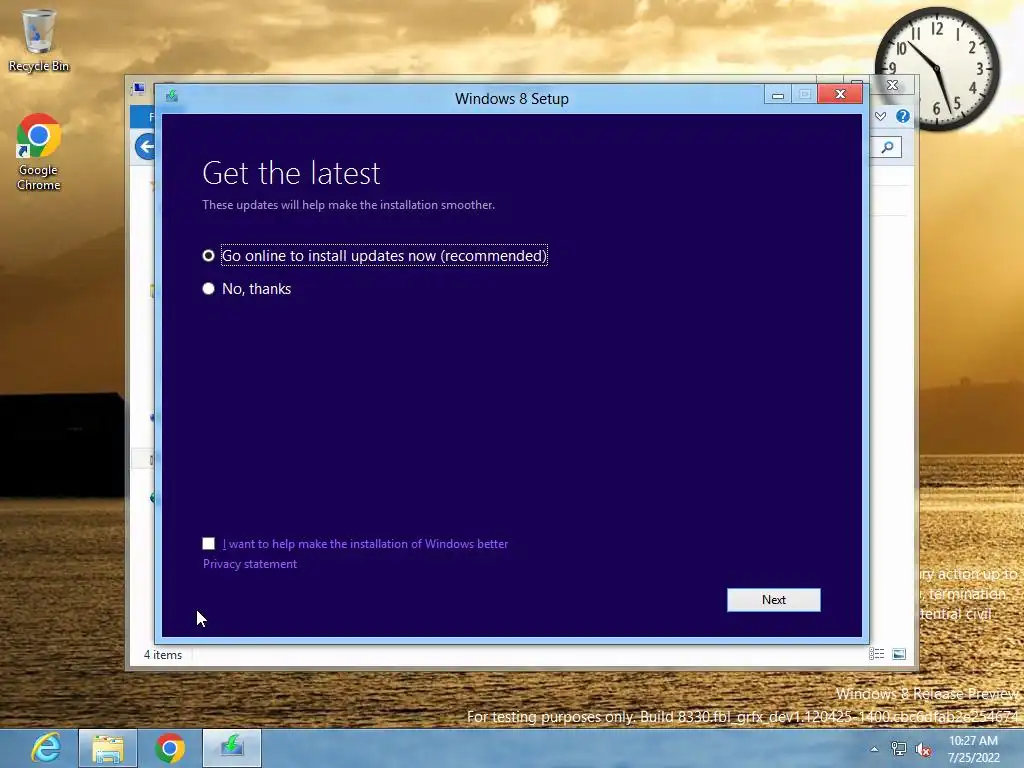Expand the Explorer ribbon chevron

coord(880,116)
